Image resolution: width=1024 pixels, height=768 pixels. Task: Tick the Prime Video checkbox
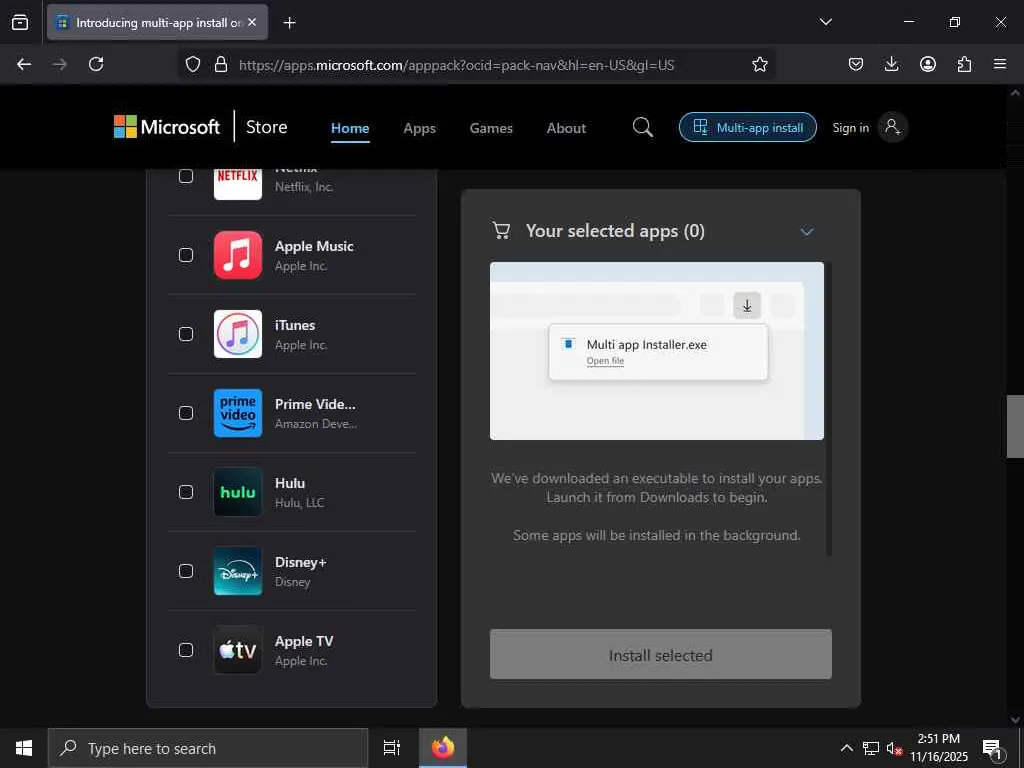point(186,413)
